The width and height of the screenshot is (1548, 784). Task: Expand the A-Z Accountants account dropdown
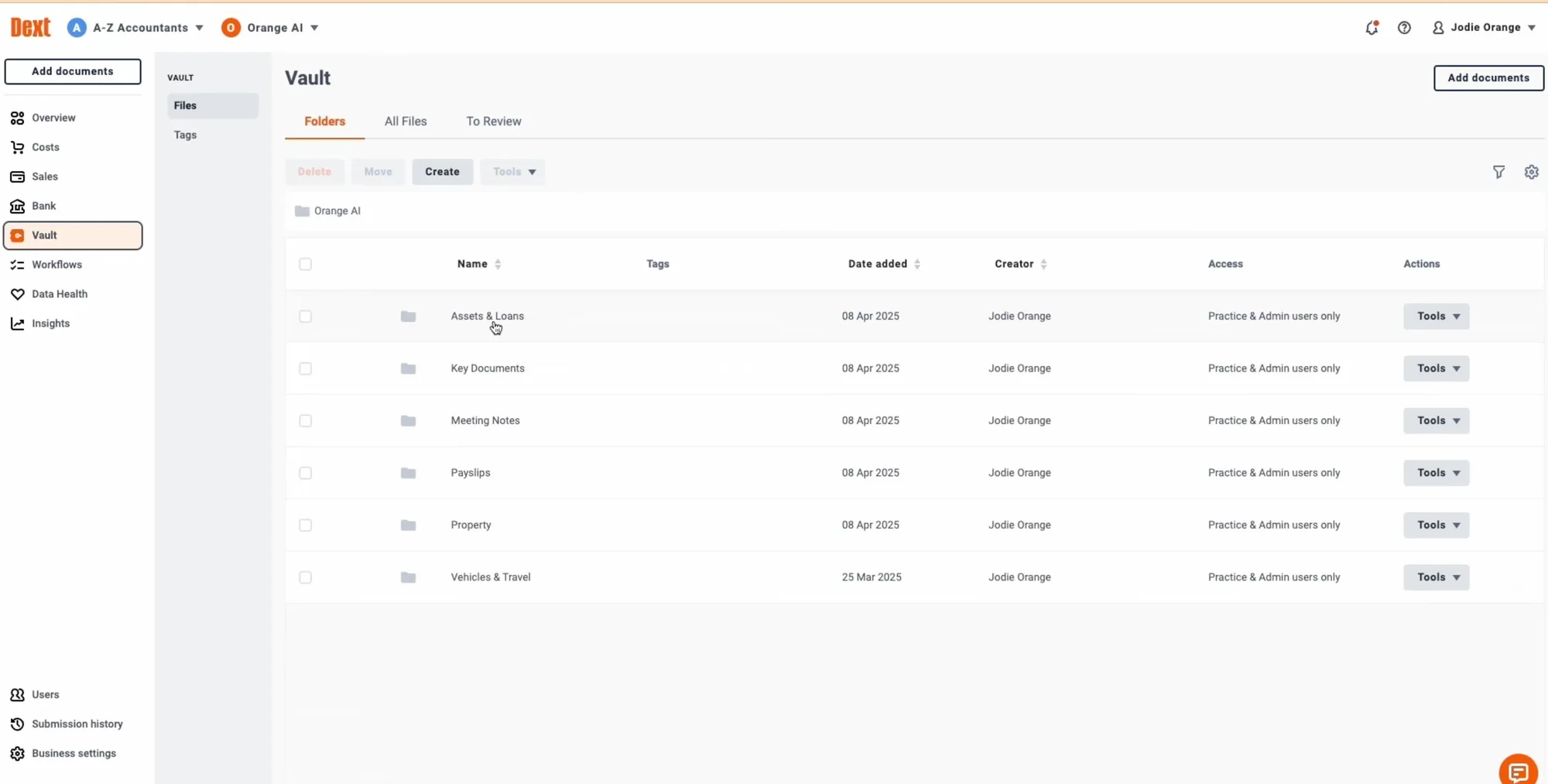[136, 28]
